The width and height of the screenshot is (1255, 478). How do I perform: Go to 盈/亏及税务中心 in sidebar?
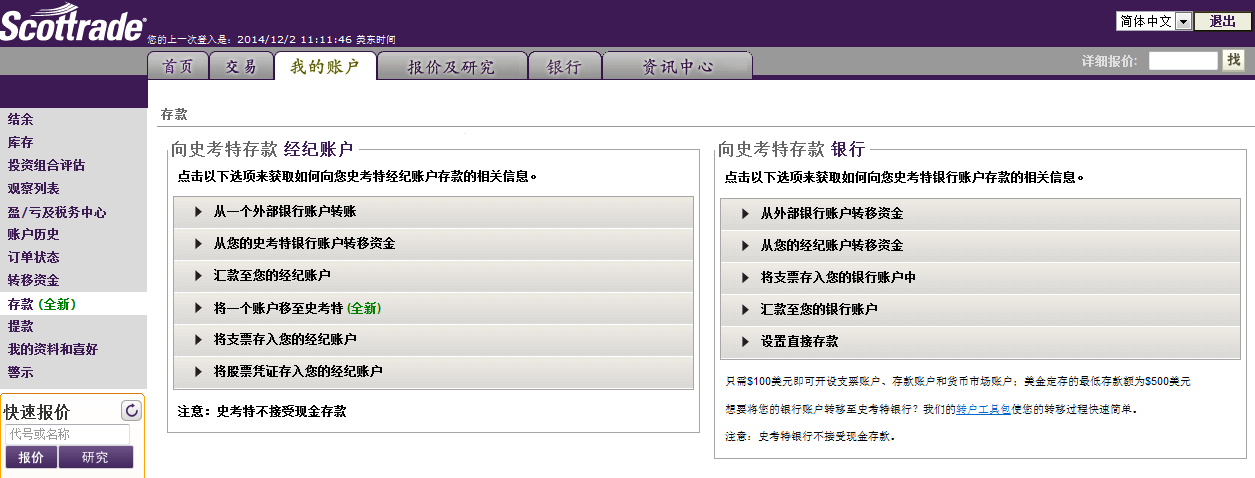[57, 212]
